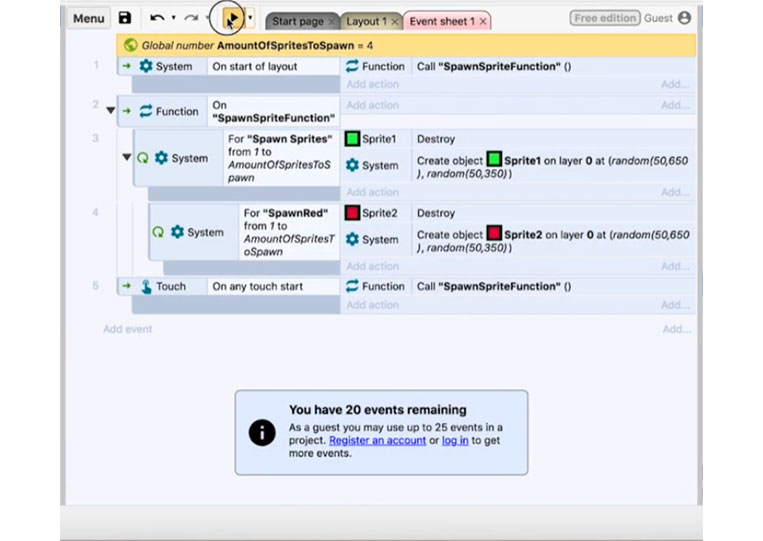Click the Add... link beside Add event

point(676,329)
